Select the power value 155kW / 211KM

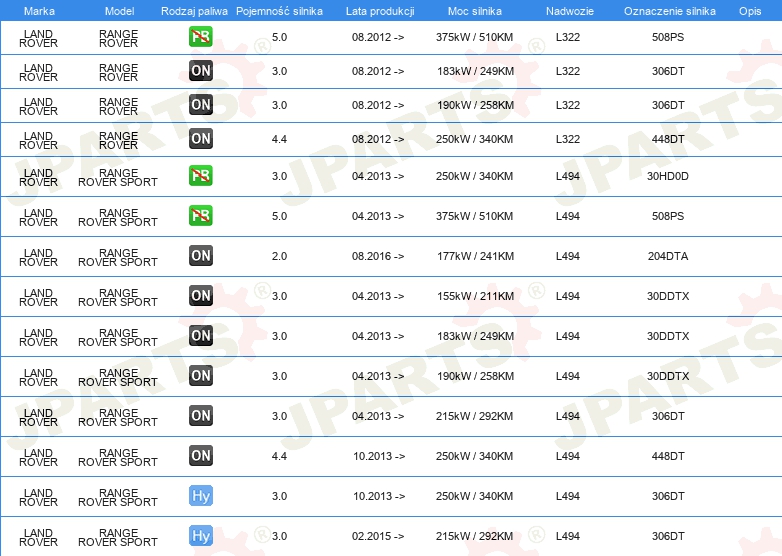475,296
